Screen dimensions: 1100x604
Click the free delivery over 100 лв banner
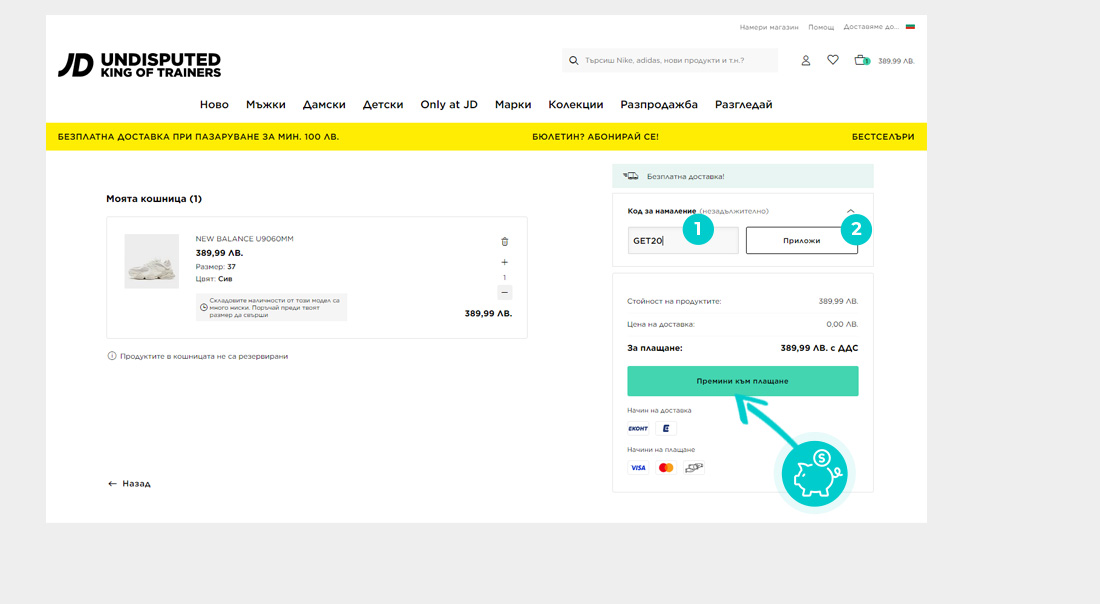pos(198,137)
